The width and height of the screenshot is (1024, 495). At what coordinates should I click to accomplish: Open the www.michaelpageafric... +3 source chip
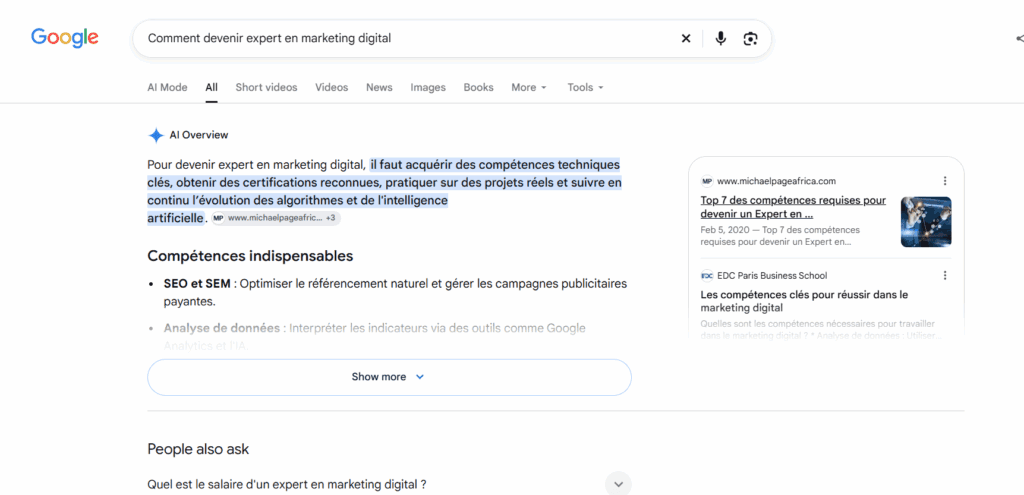276,218
